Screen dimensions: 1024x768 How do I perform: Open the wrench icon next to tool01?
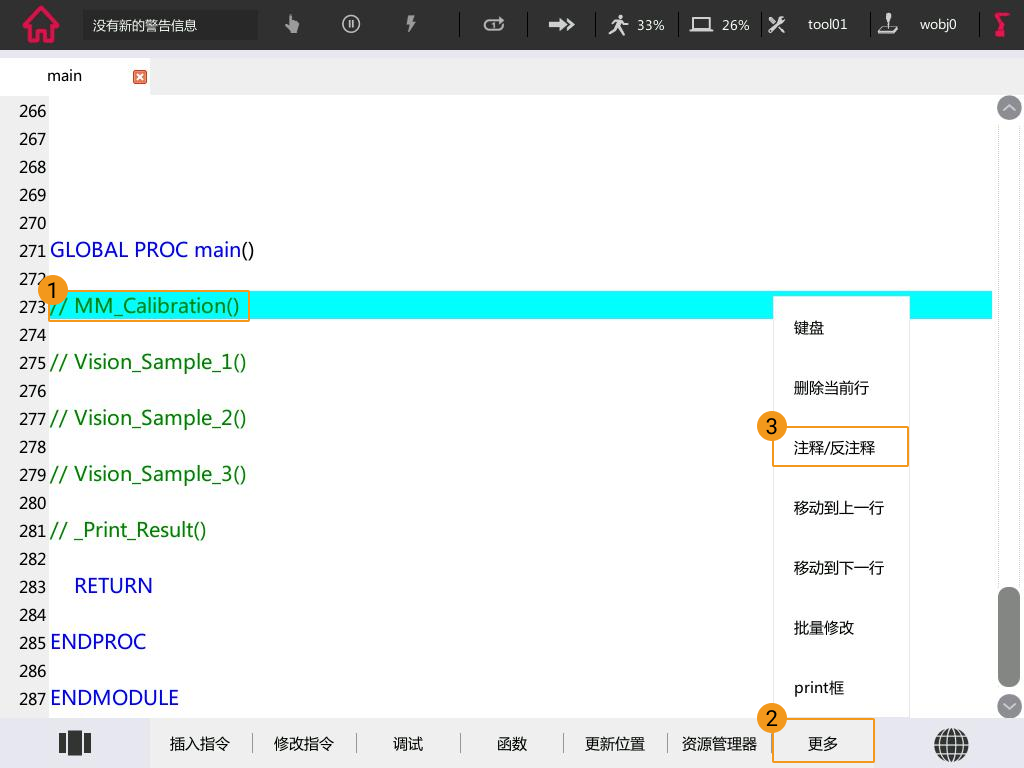coord(777,24)
